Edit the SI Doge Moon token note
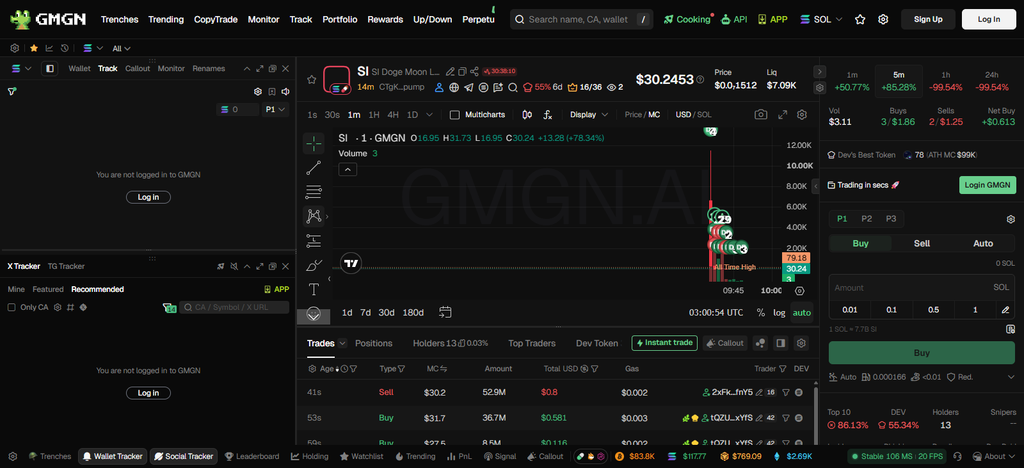This screenshot has width=1024, height=468. click(x=450, y=71)
